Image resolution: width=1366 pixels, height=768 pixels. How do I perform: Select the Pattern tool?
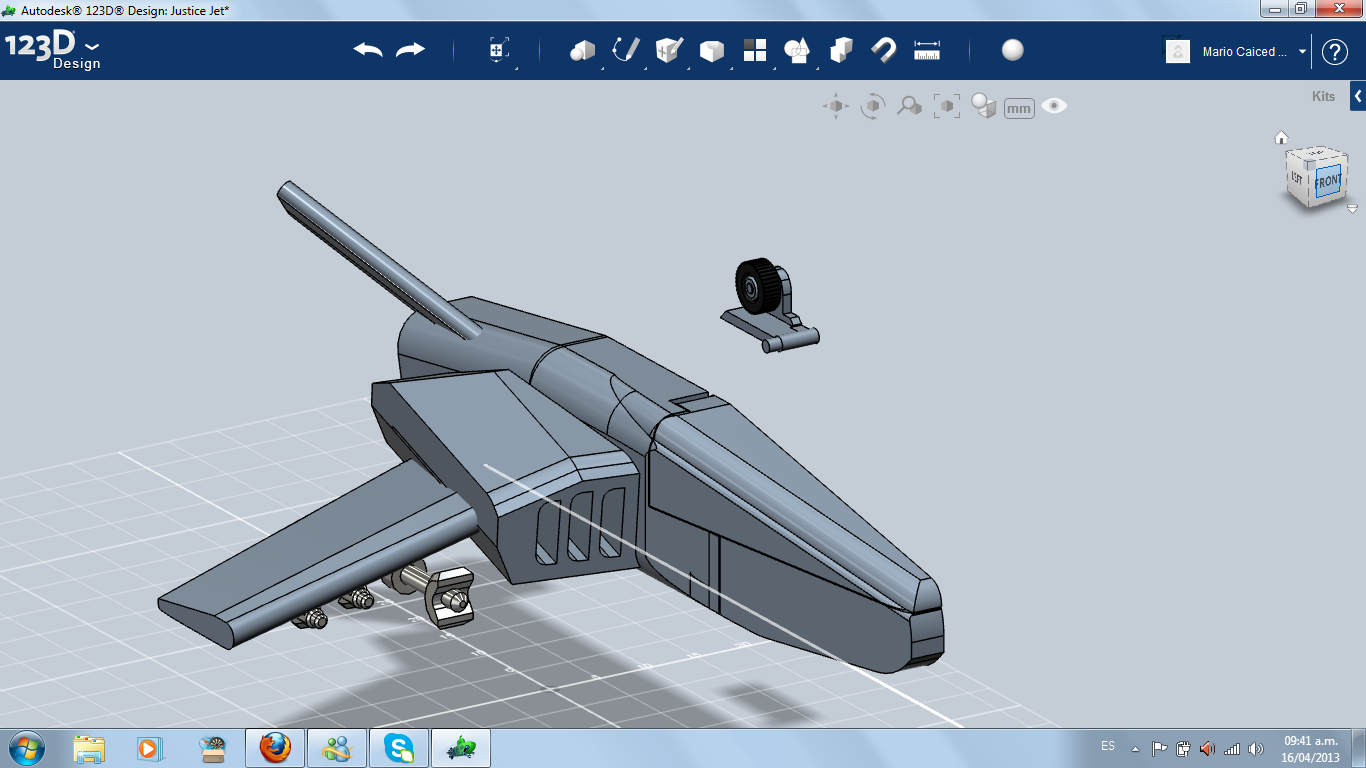(755, 50)
